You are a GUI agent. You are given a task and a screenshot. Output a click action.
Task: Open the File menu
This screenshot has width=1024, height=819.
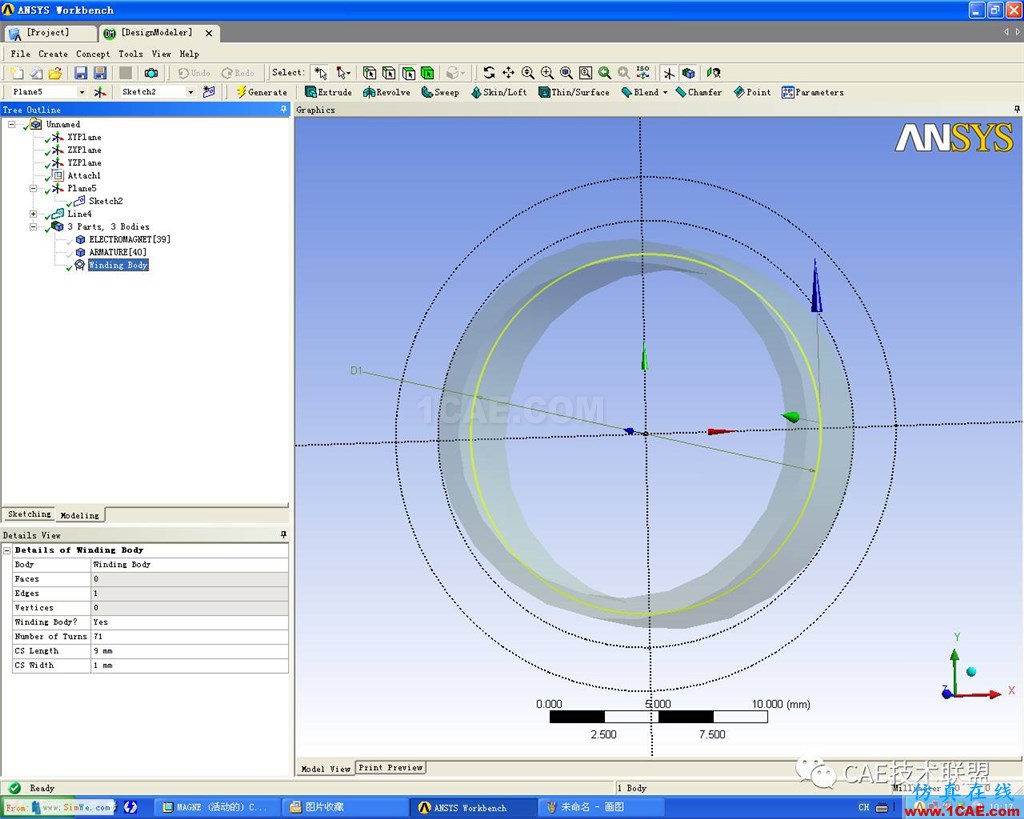[20, 54]
